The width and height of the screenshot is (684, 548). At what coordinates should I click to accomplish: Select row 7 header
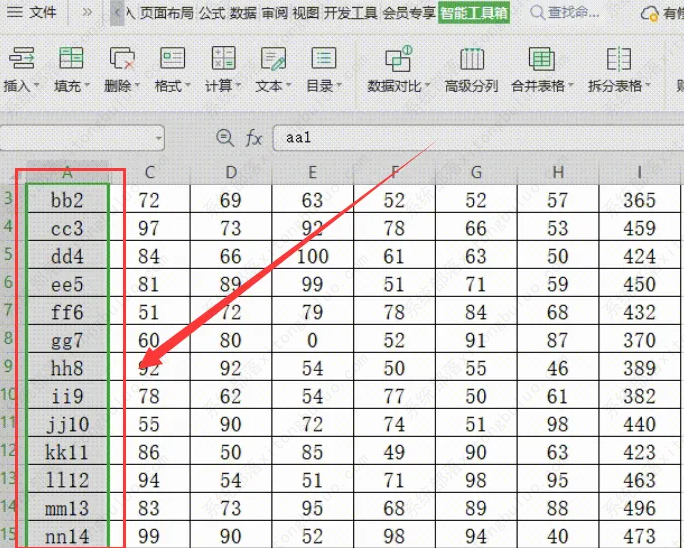[9, 310]
